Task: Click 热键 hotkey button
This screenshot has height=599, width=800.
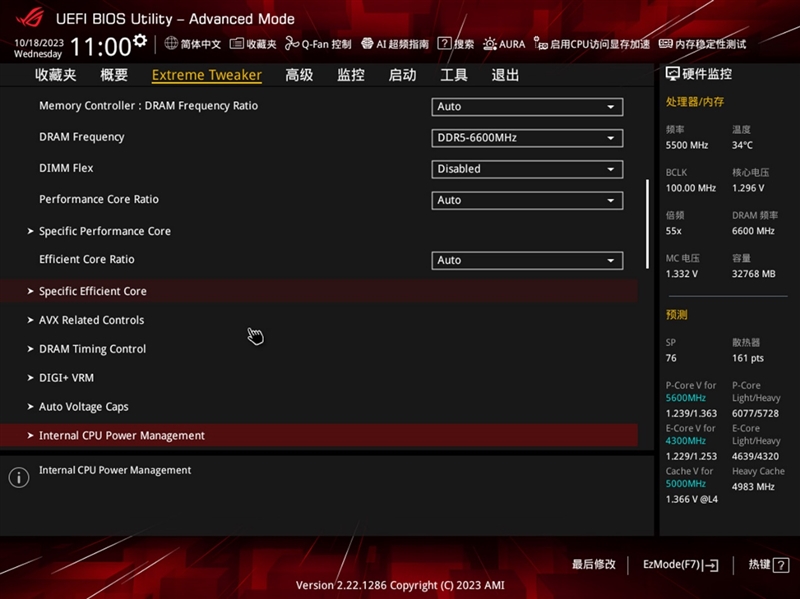Action: (x=768, y=564)
